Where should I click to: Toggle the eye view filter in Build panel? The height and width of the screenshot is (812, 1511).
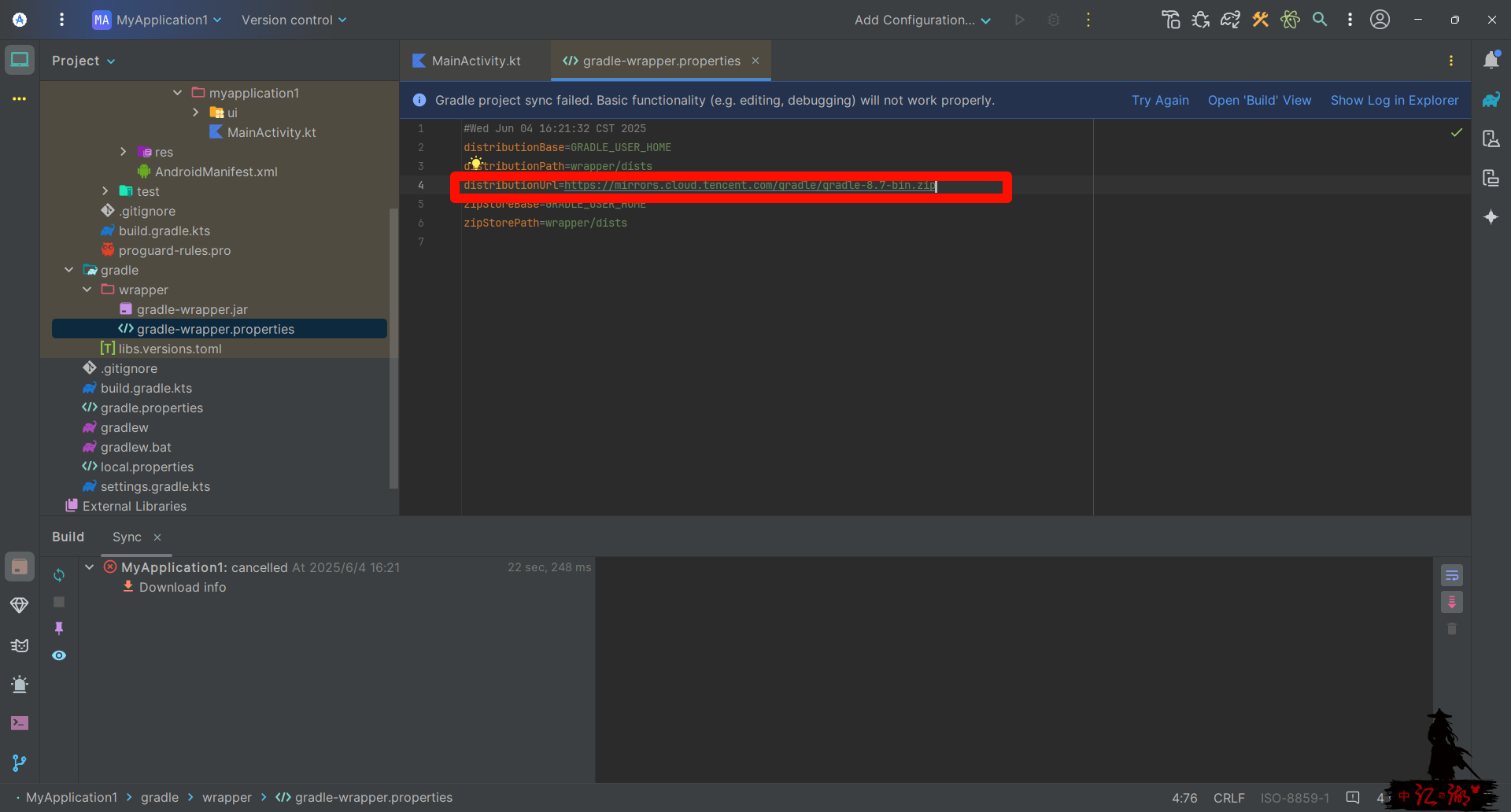[59, 655]
